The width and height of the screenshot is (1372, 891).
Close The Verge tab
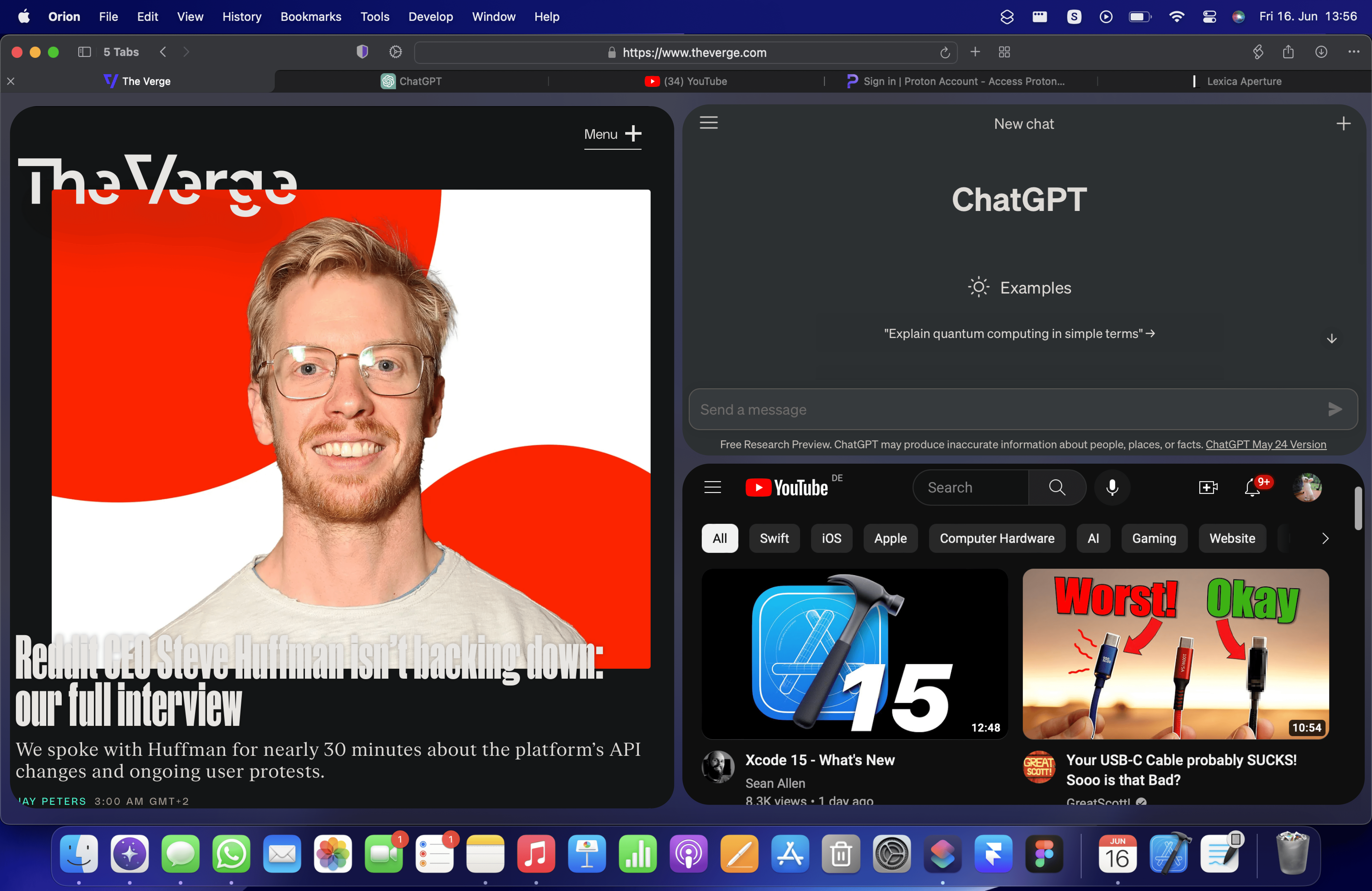11,81
